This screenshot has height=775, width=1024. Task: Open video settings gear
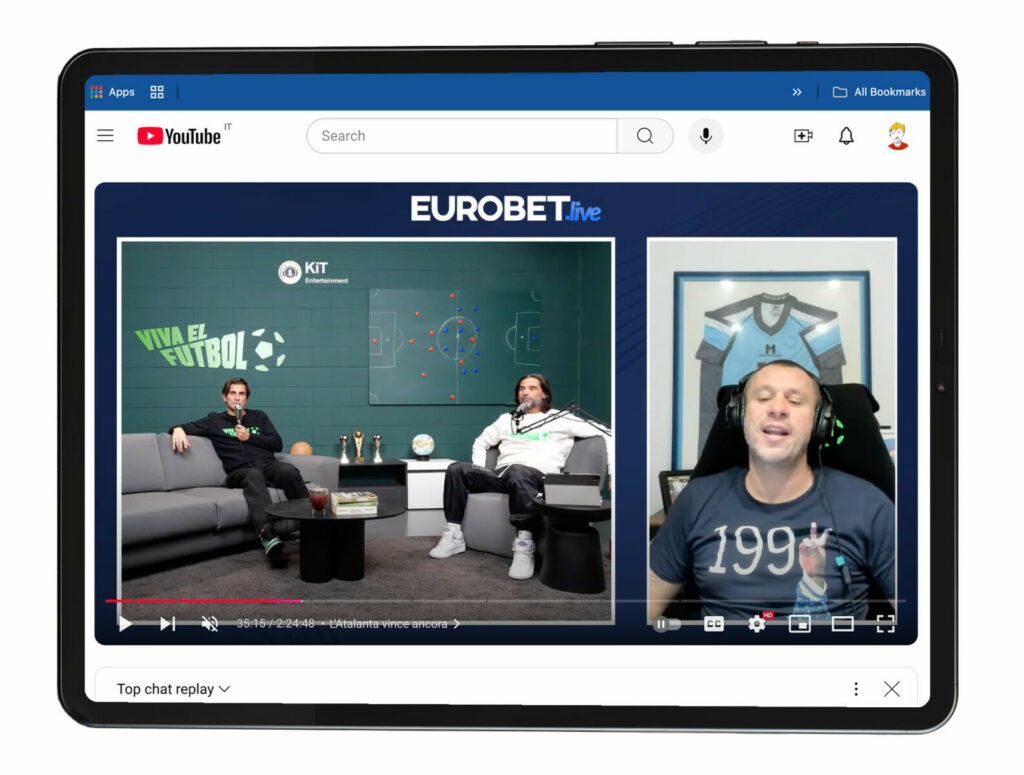coord(757,624)
